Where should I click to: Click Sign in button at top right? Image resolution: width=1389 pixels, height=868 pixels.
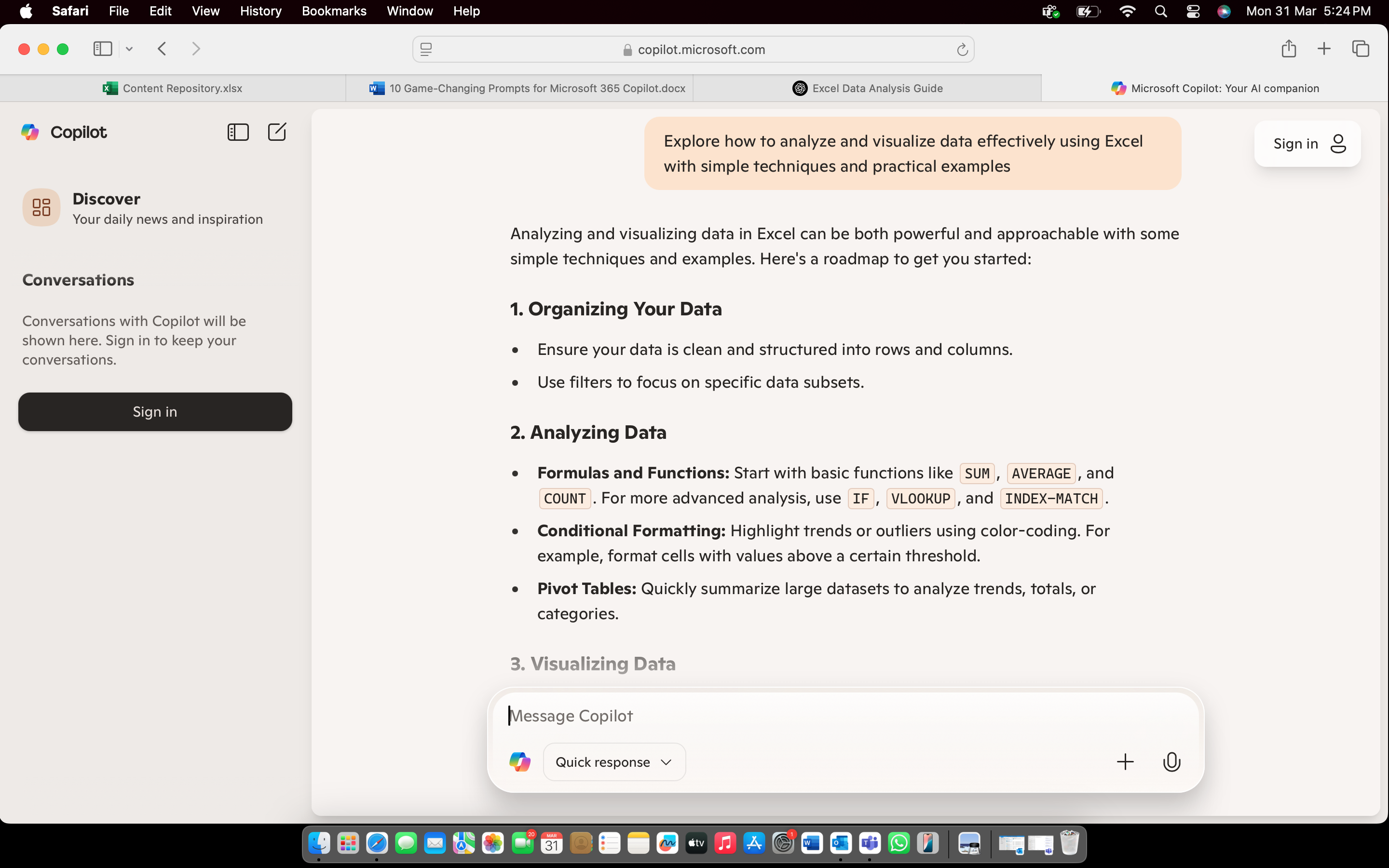coord(1307,144)
